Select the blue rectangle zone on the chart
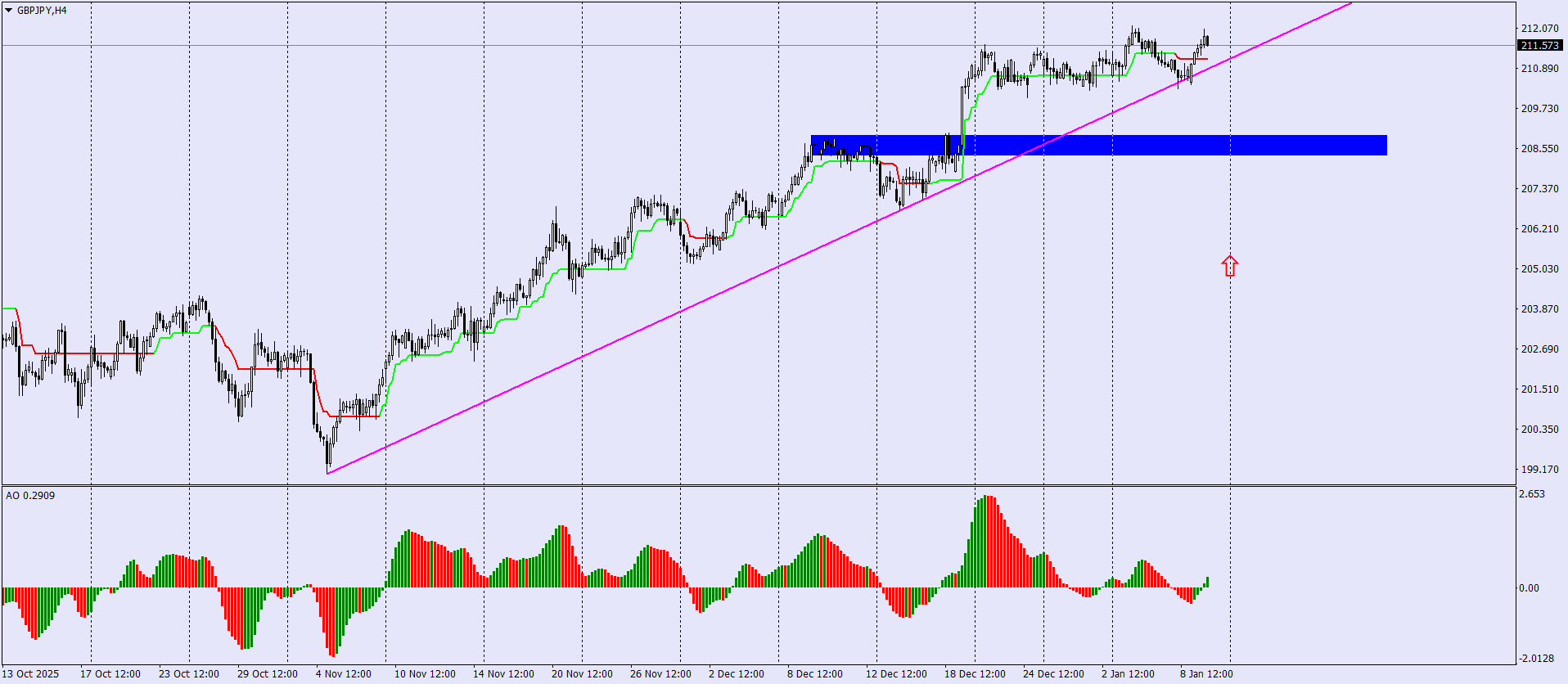Screen dimensions: 1568x684 (1098, 146)
